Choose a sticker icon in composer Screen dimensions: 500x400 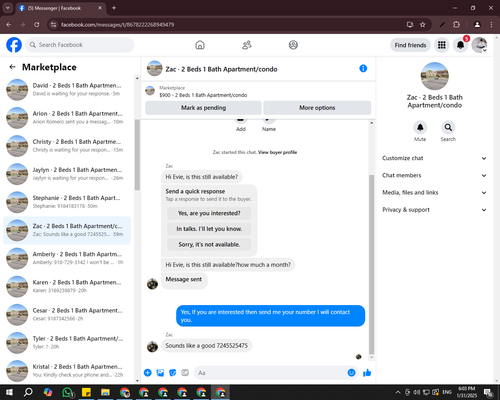tap(173, 373)
